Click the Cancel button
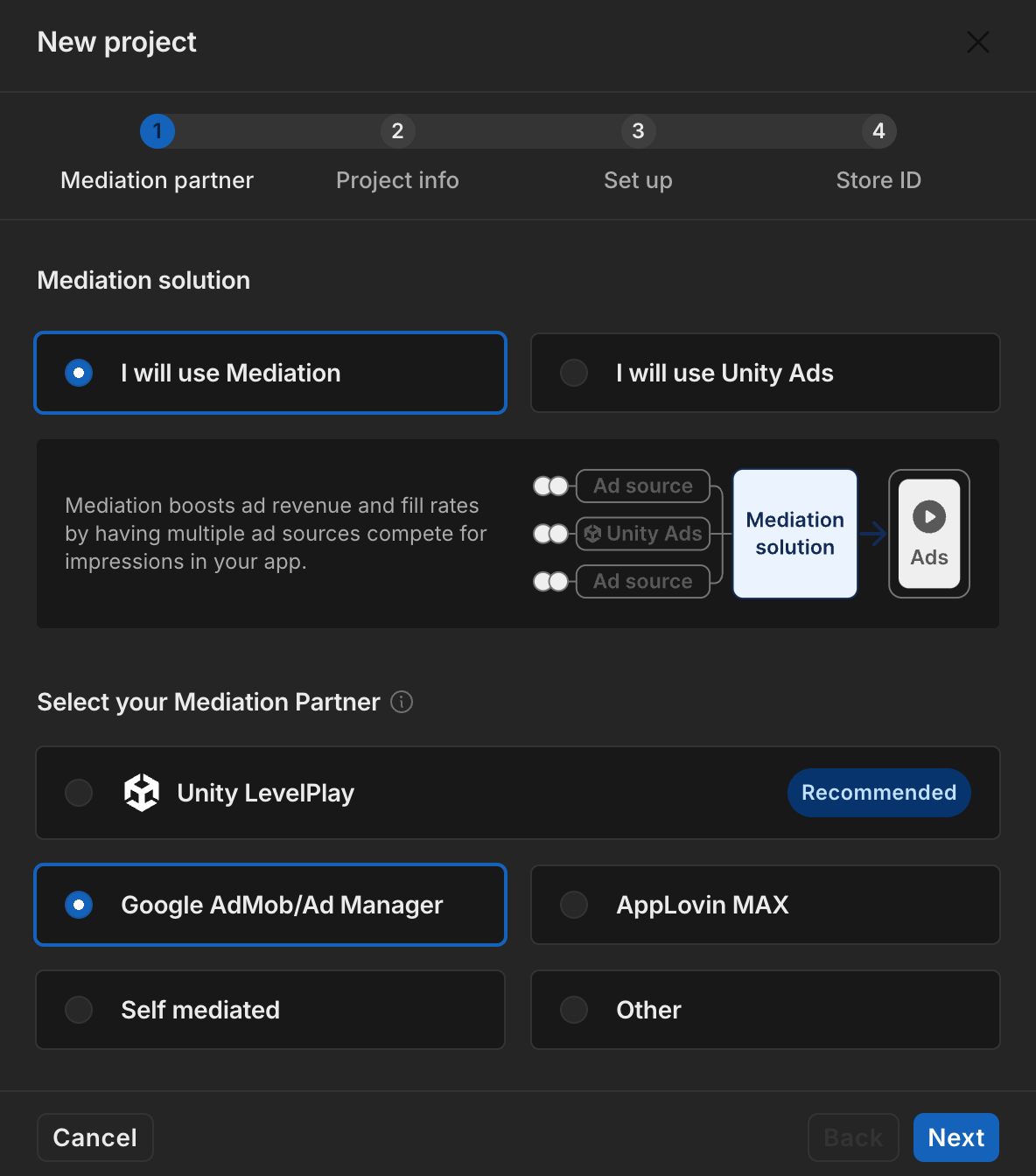1036x1176 pixels. pos(95,1137)
